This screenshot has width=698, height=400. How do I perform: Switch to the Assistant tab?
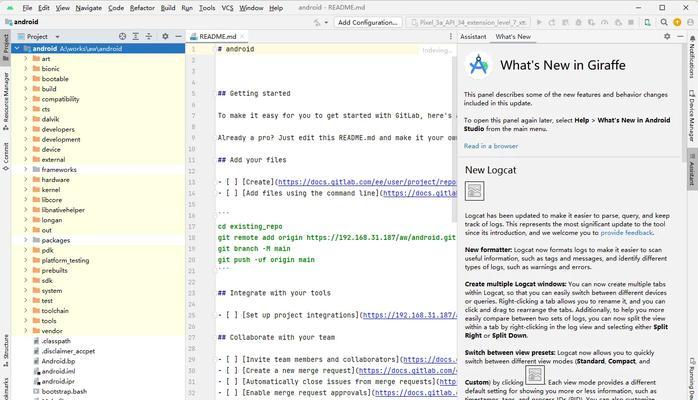tap(473, 36)
